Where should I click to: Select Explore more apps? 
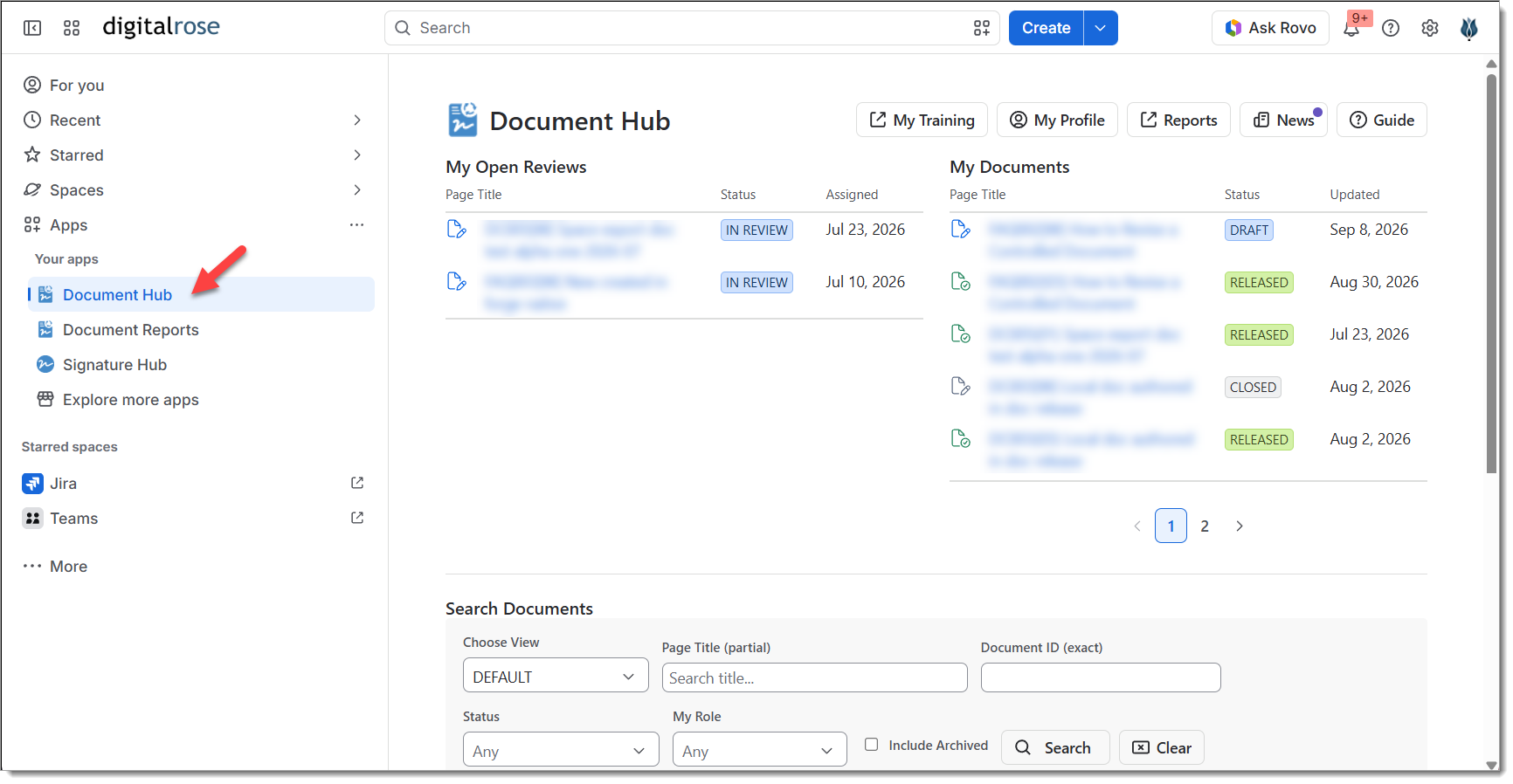202,399
